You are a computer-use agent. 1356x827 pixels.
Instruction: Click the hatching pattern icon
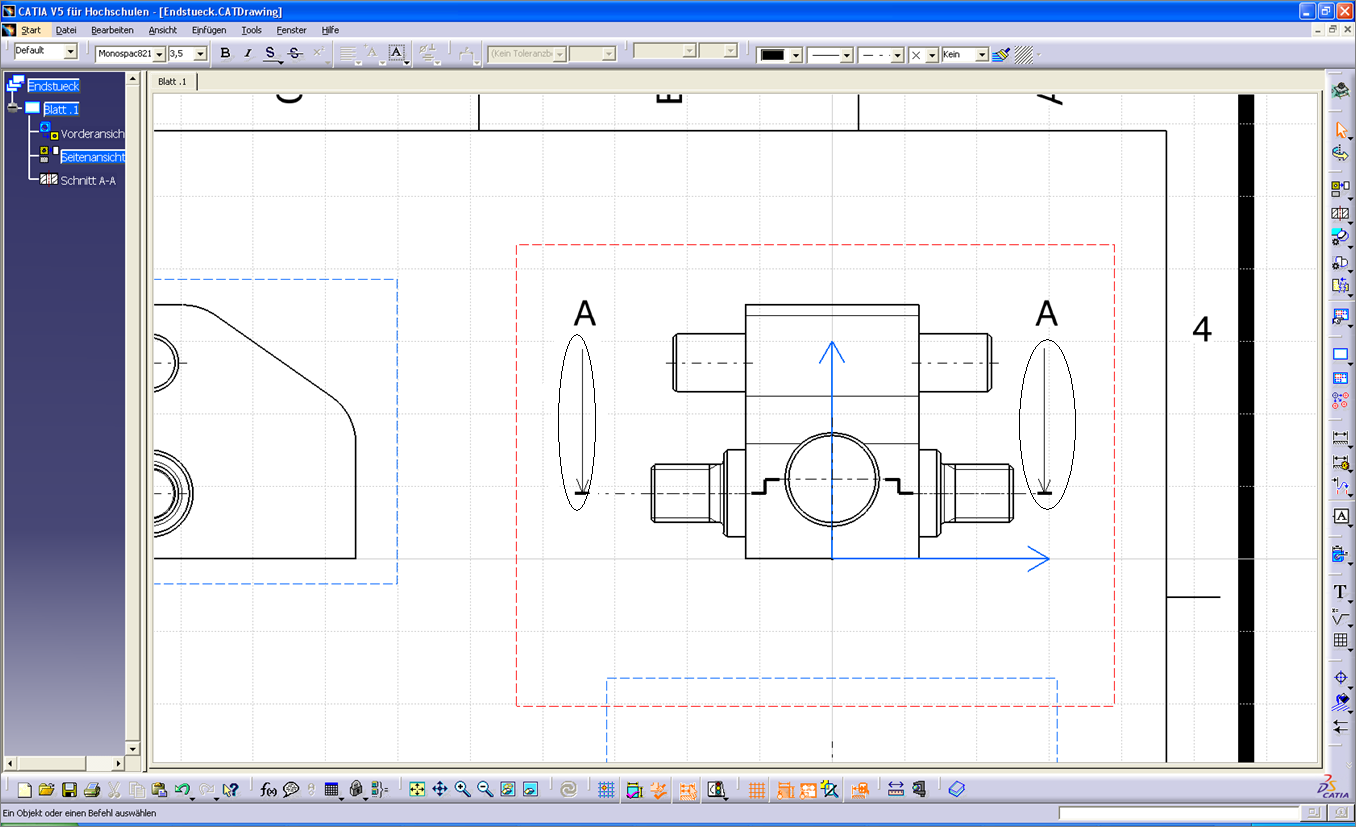pos(1023,54)
